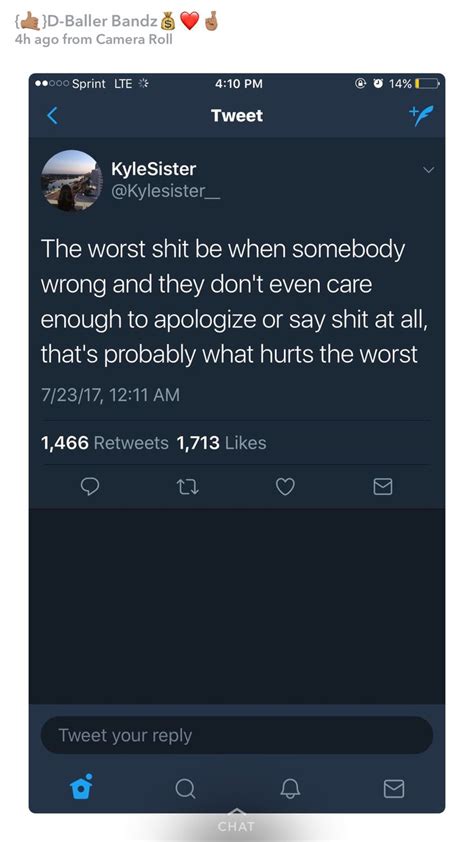Tap the back arrow in Tweet header
474x842 pixels.
coord(52,115)
